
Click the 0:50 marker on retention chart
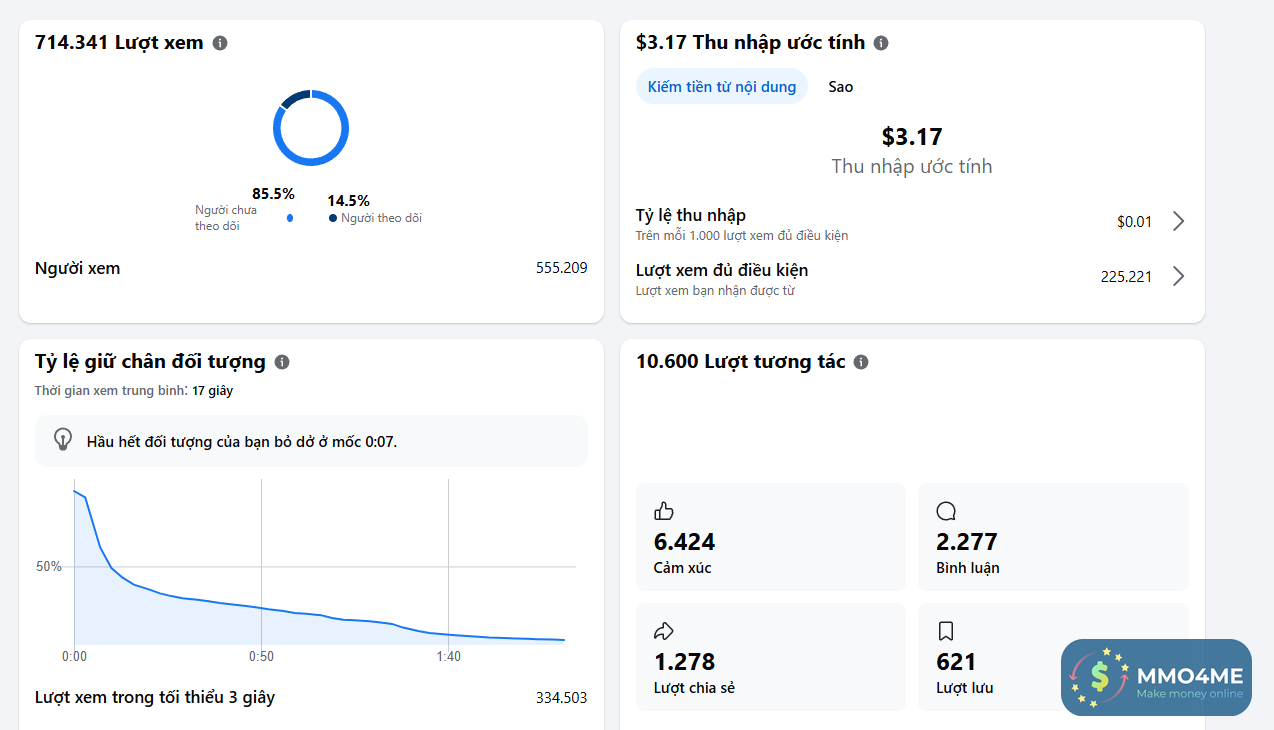(261, 656)
